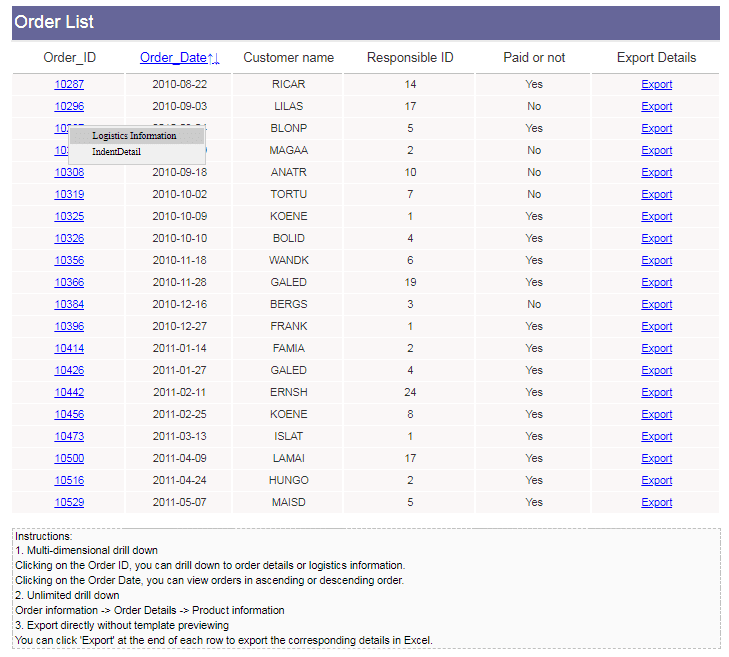Screen dimensions: 729x657
Task: Sort by the Order_Date column header
Action: 179,58
